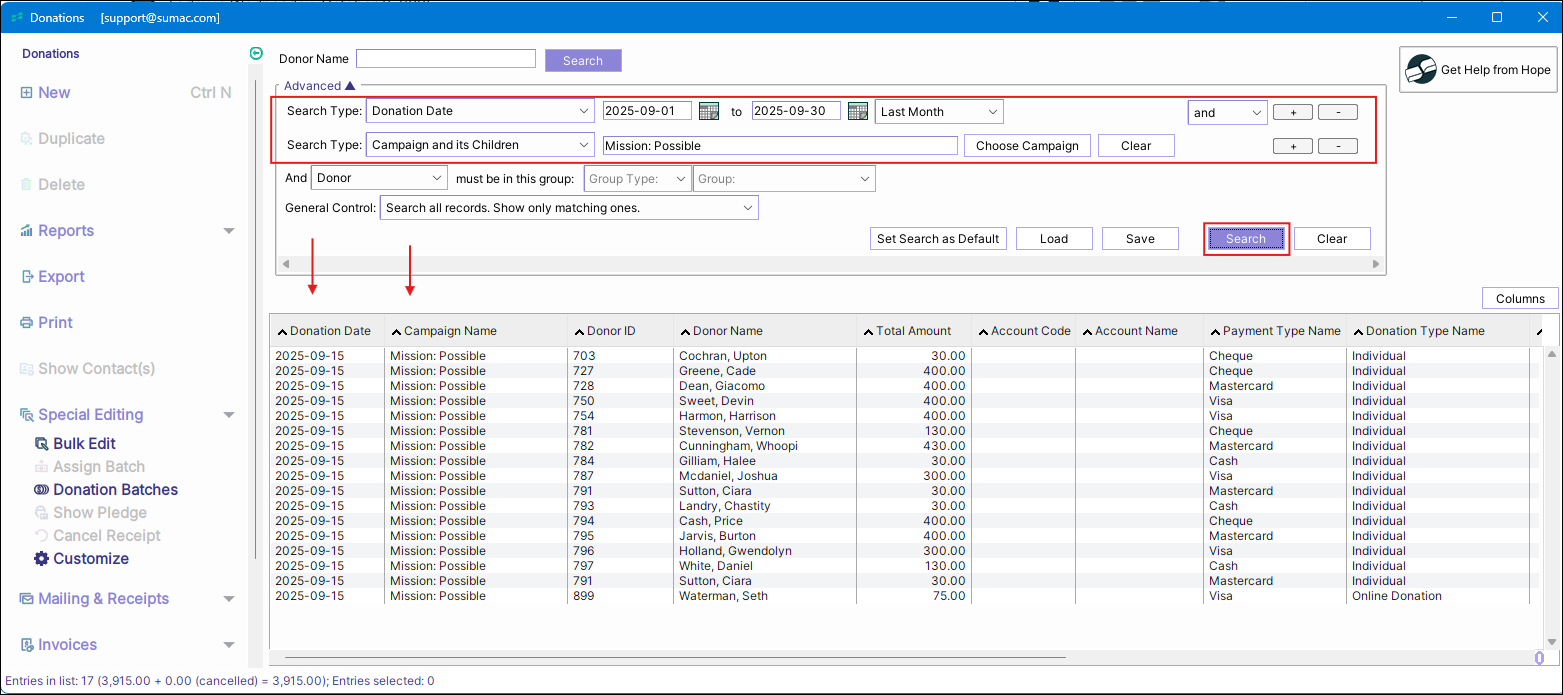The height and width of the screenshot is (695, 1563).
Task: Click the green collapse sidebar icon
Action: pos(256,54)
